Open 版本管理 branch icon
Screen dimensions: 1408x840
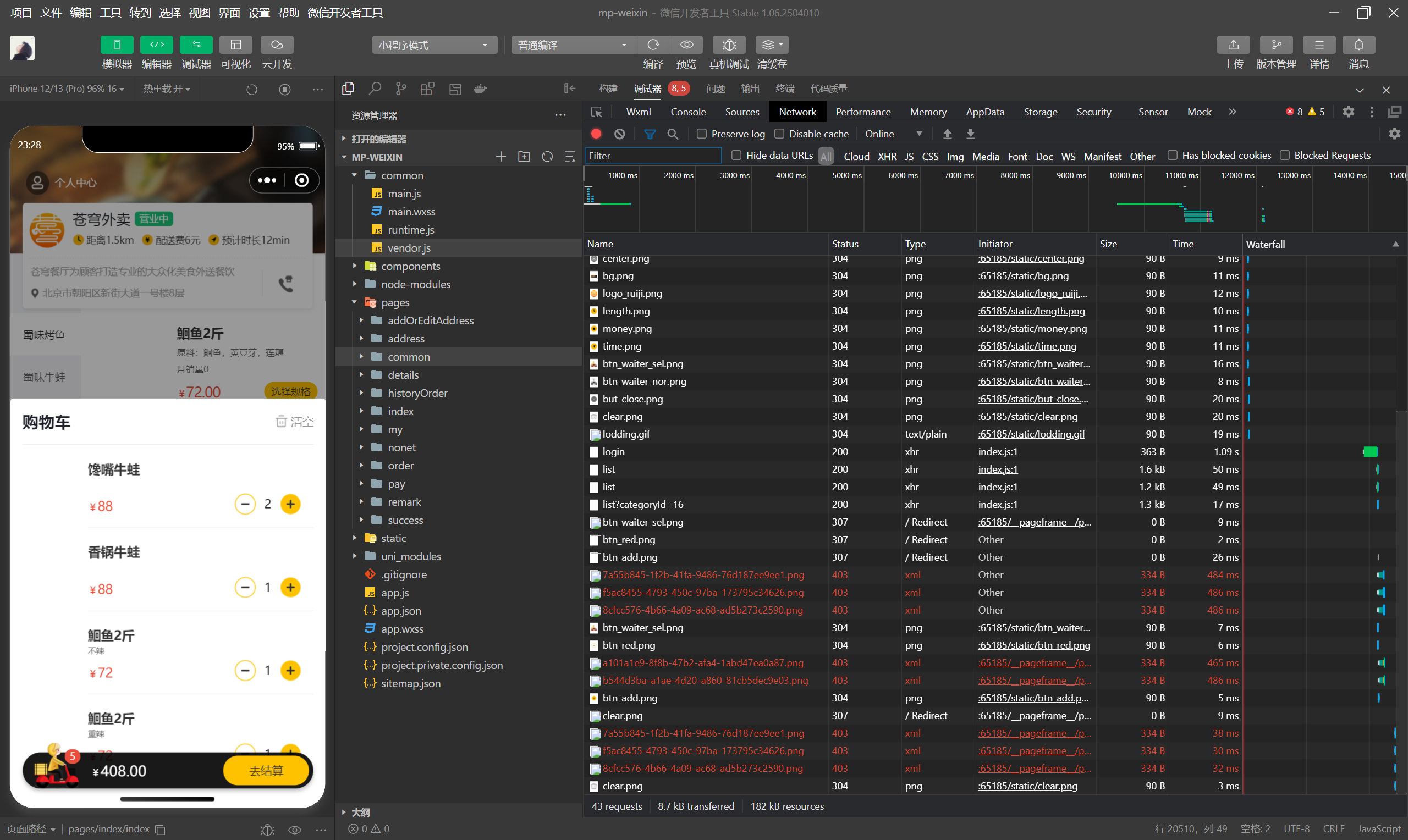point(1275,45)
